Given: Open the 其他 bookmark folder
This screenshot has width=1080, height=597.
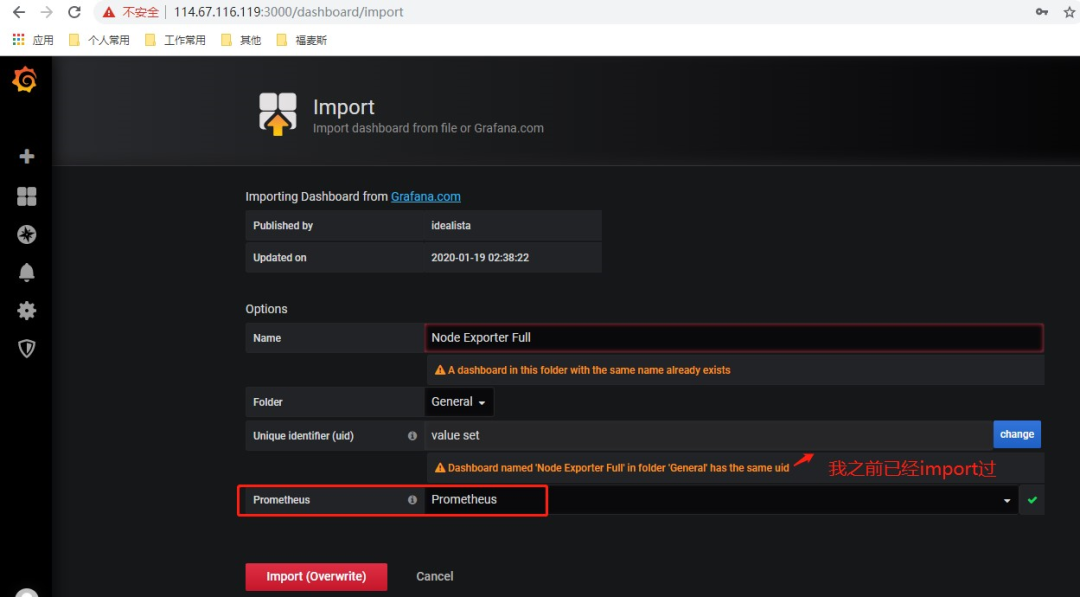Looking at the screenshot, I should click(241, 40).
